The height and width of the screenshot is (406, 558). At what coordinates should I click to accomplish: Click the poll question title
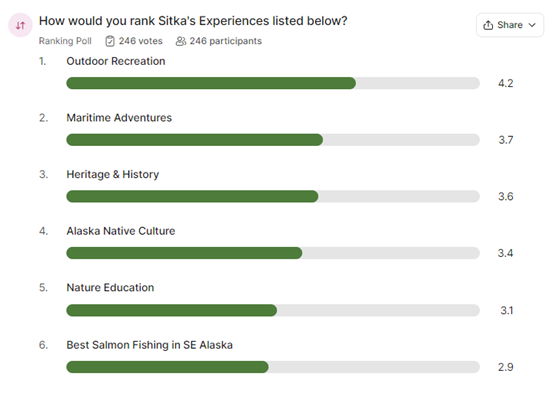(x=193, y=21)
